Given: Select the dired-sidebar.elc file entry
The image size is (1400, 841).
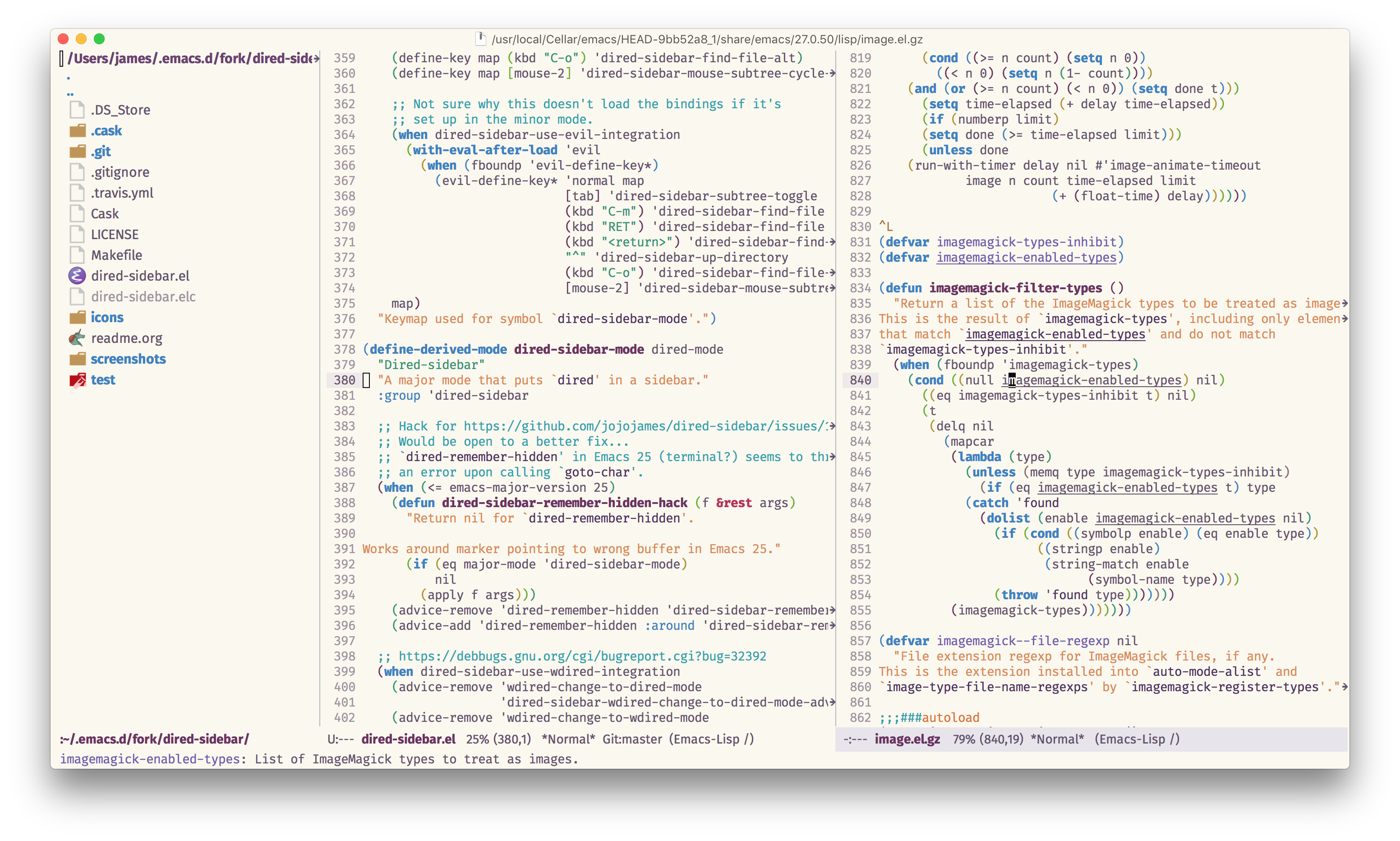Looking at the screenshot, I should [x=143, y=296].
